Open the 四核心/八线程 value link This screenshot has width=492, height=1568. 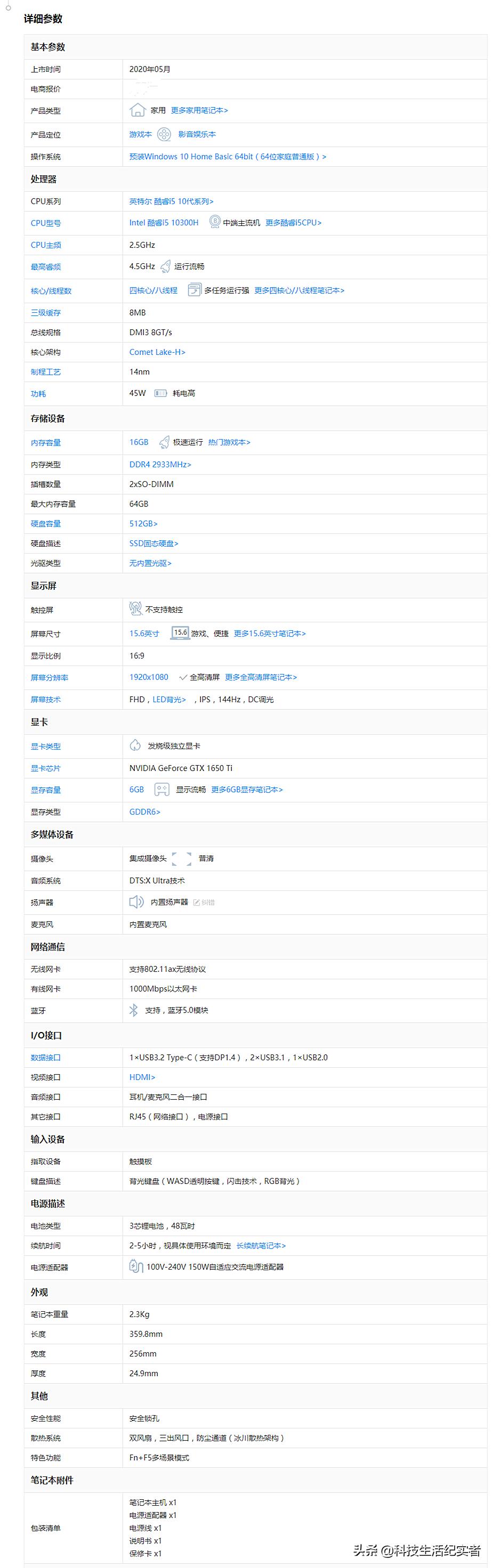point(154,291)
